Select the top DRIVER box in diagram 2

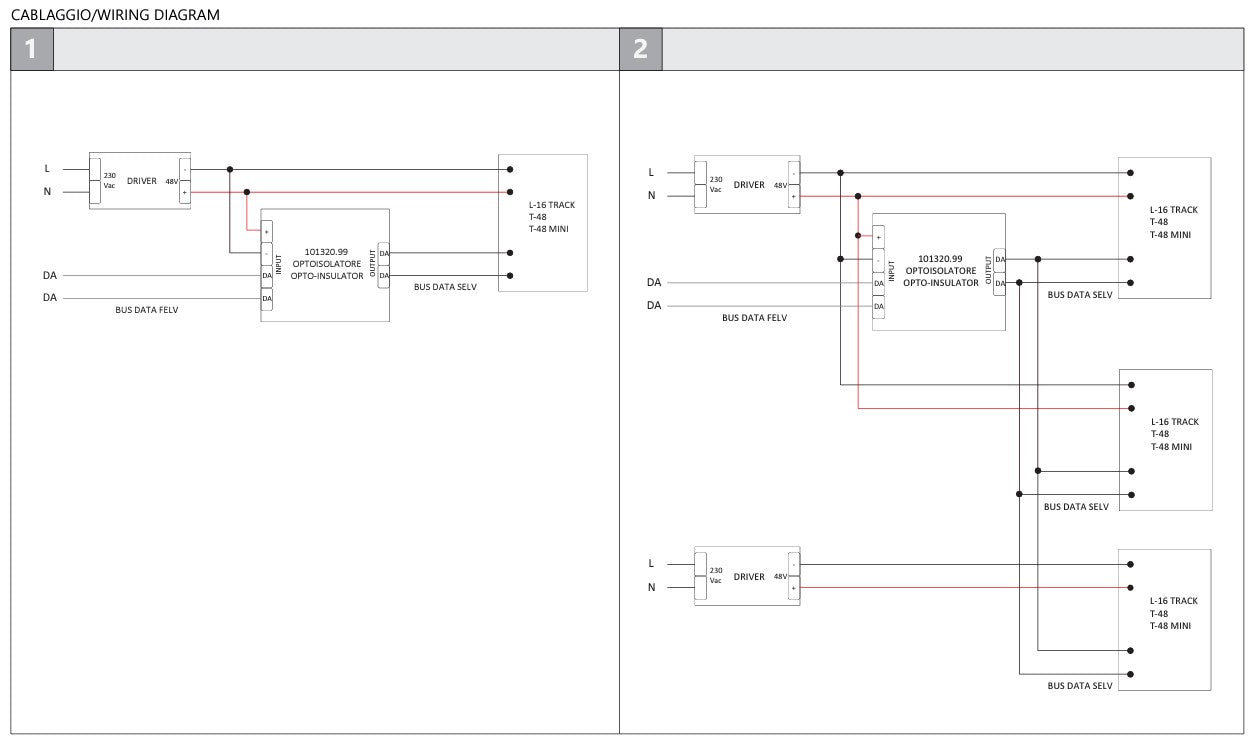click(x=747, y=185)
